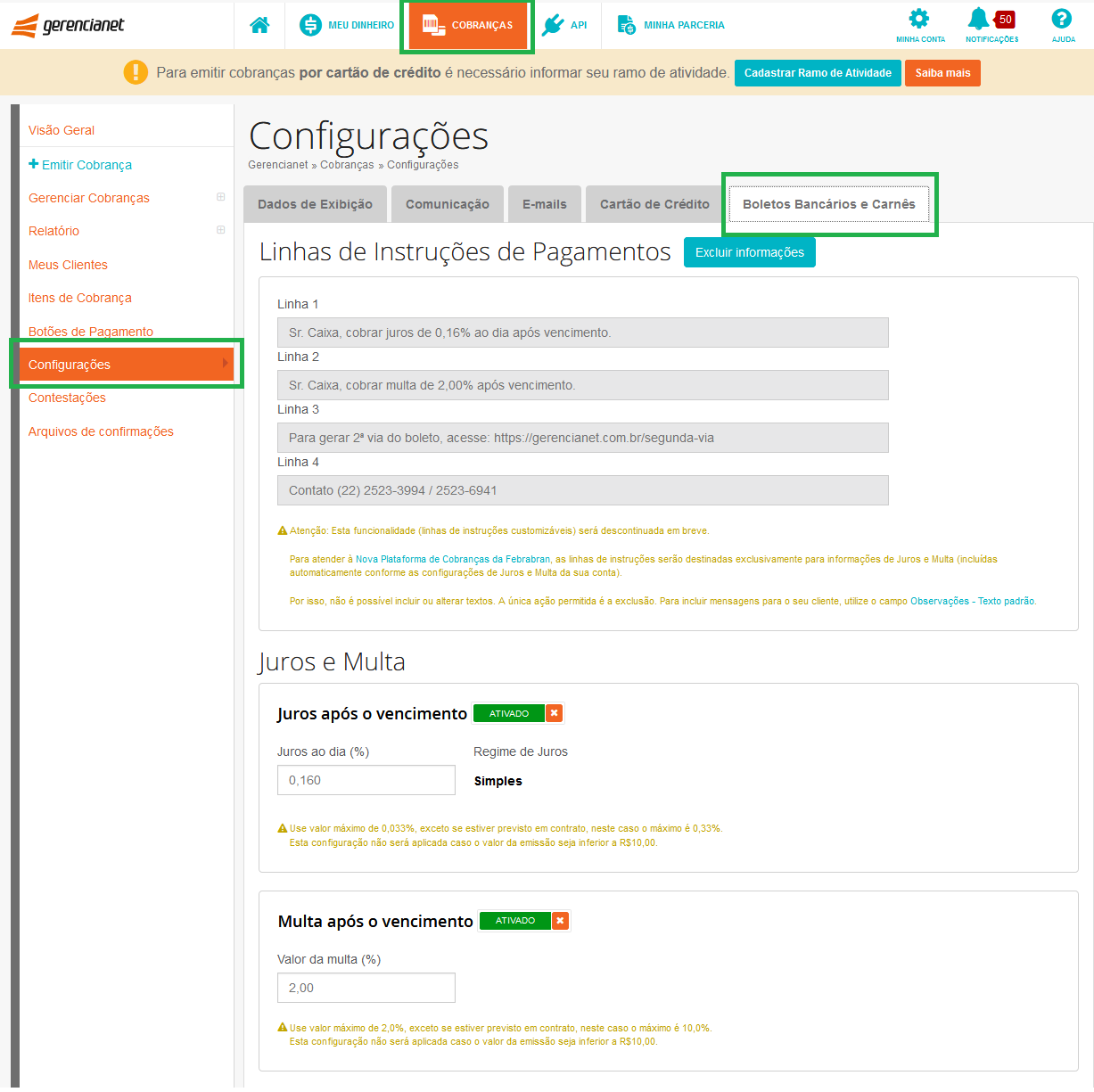Open Itens de Cobrança in sidebar
Image resolution: width=1094 pixels, height=1092 pixels.
80,298
